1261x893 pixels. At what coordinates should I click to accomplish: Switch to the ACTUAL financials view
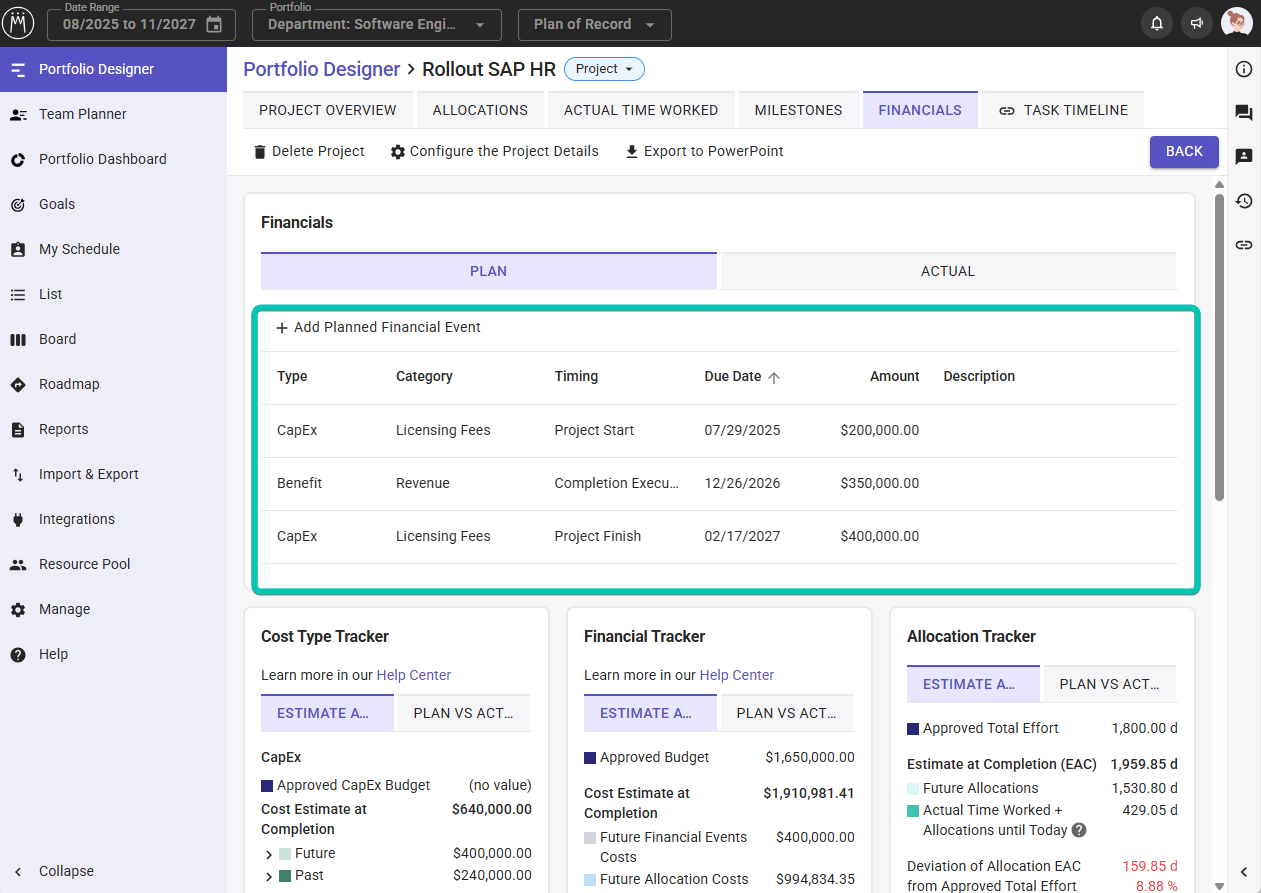(x=947, y=271)
